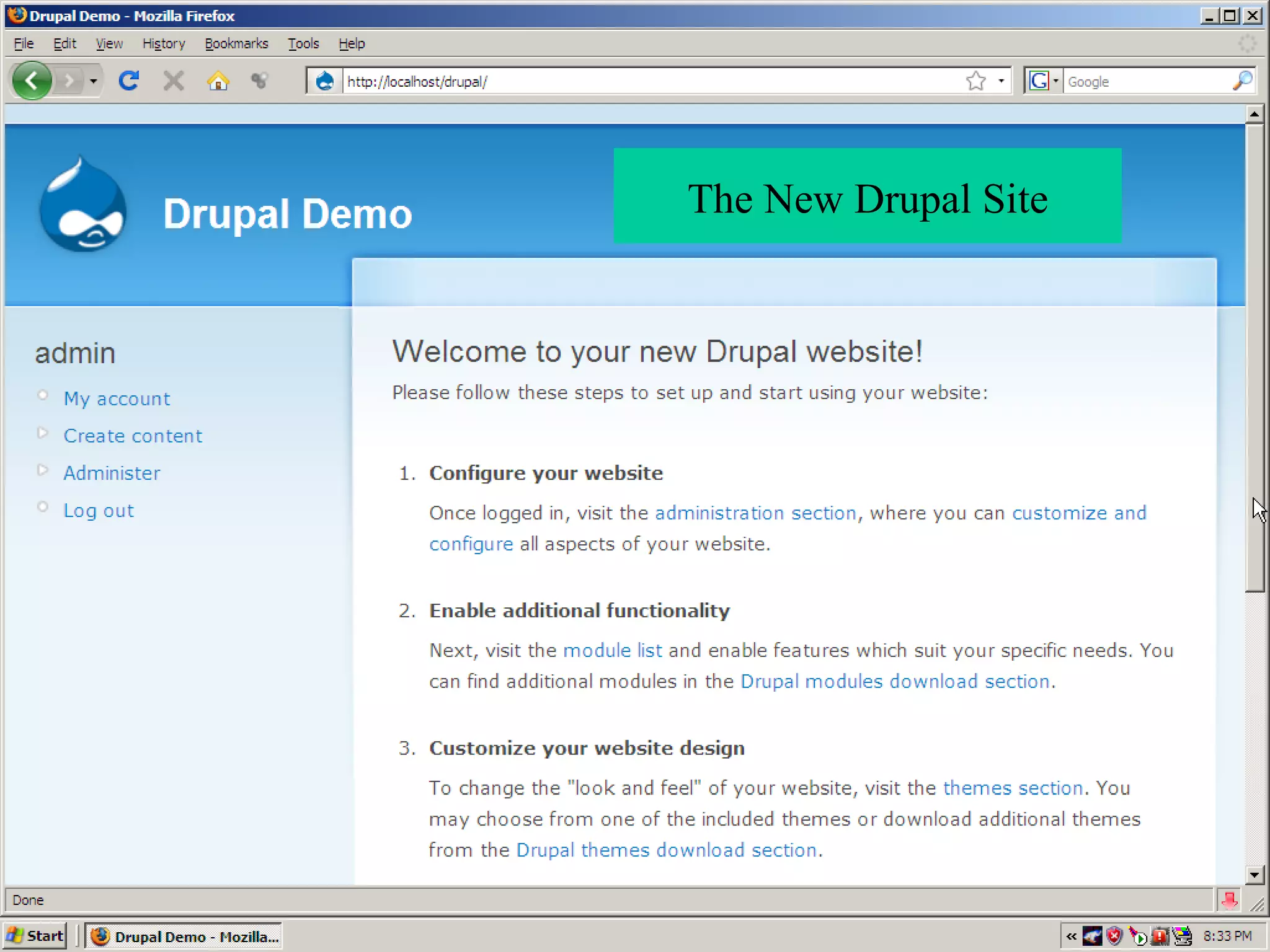The width and height of the screenshot is (1270, 952).
Task: Click the Done status bar text
Action: [28, 900]
